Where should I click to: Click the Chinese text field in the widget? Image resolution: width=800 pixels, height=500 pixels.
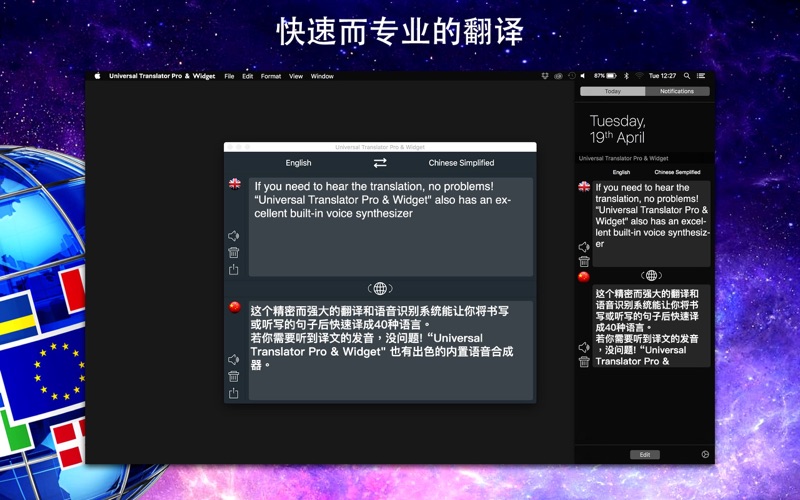point(652,326)
